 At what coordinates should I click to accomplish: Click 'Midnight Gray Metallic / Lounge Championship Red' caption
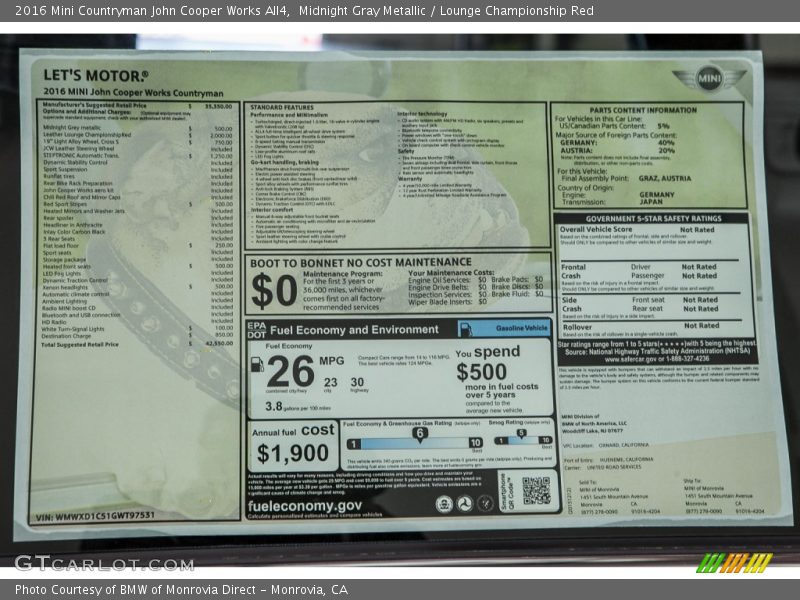click(x=446, y=11)
